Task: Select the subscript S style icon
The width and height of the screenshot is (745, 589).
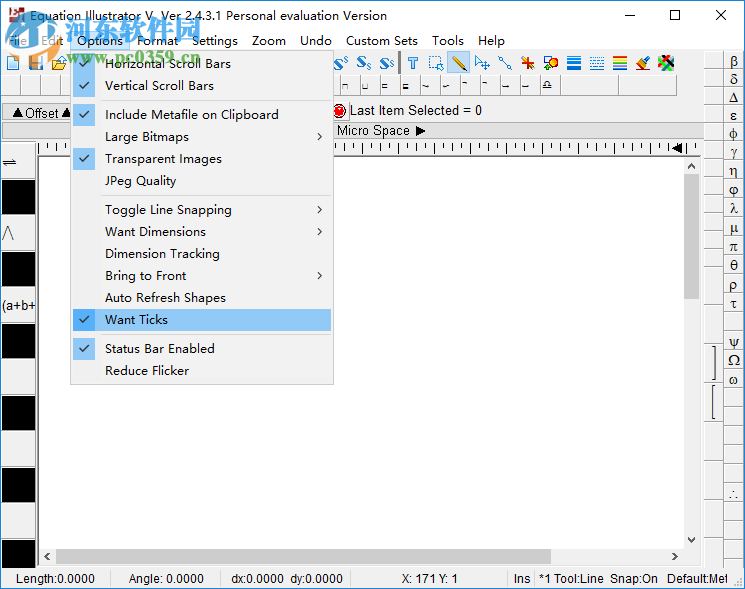Action: 364,63
